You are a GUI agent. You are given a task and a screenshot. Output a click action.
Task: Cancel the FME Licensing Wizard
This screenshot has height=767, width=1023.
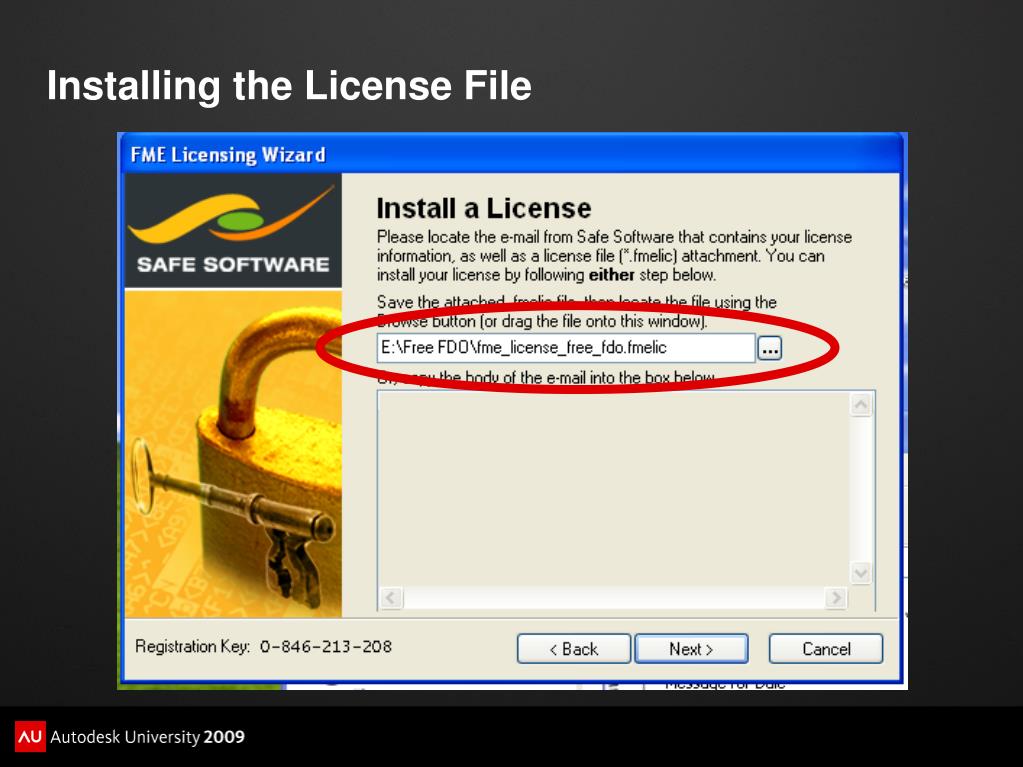point(826,649)
